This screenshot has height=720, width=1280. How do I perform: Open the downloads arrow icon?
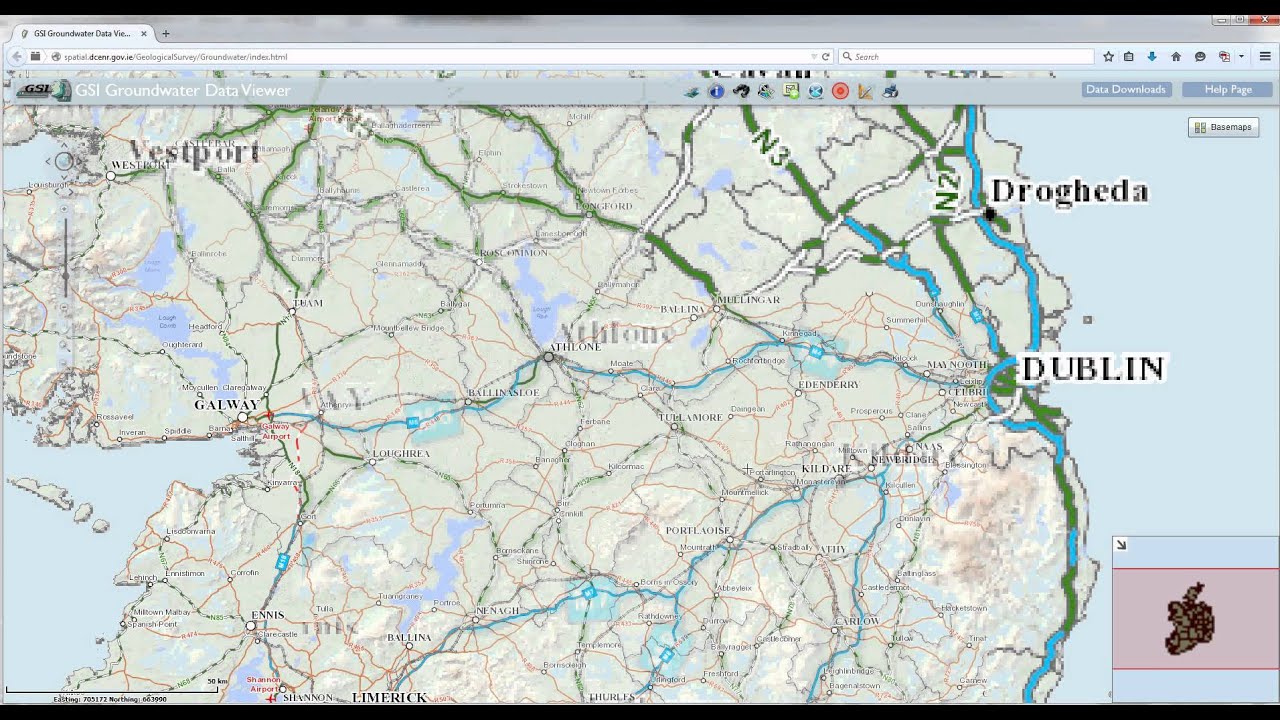[x=1152, y=57]
